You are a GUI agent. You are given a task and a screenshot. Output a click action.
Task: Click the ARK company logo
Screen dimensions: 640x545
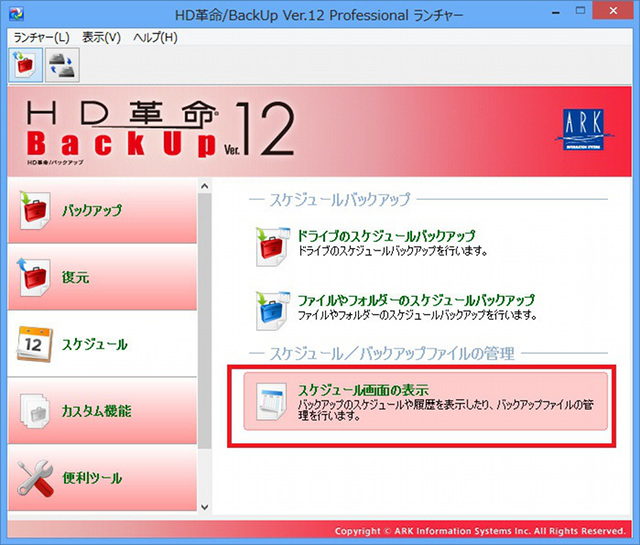point(583,129)
